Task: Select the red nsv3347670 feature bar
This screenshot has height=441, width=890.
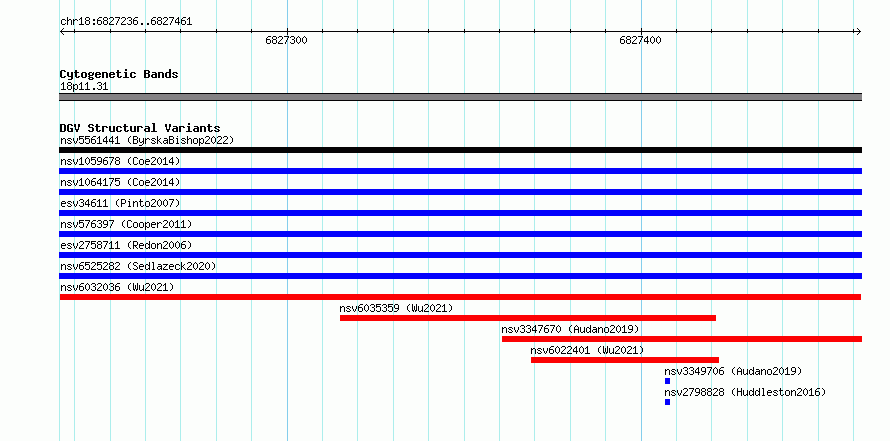Action: pyautogui.click(x=682, y=339)
